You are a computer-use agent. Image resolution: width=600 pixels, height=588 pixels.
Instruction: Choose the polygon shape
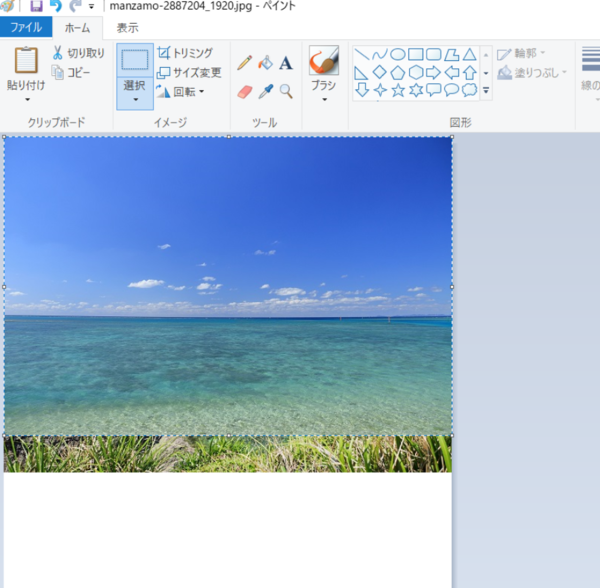click(x=452, y=54)
